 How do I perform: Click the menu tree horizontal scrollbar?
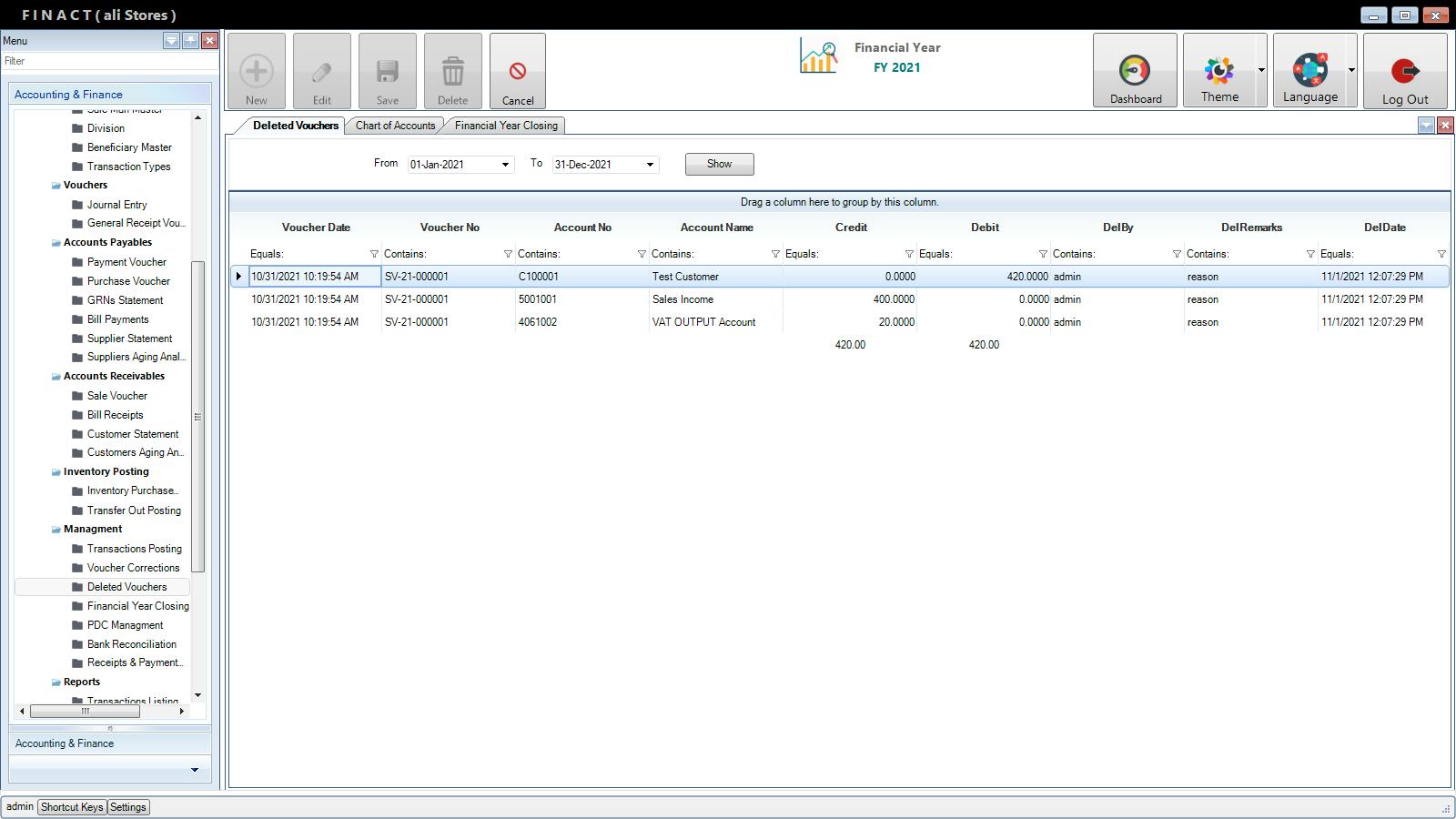click(x=86, y=712)
